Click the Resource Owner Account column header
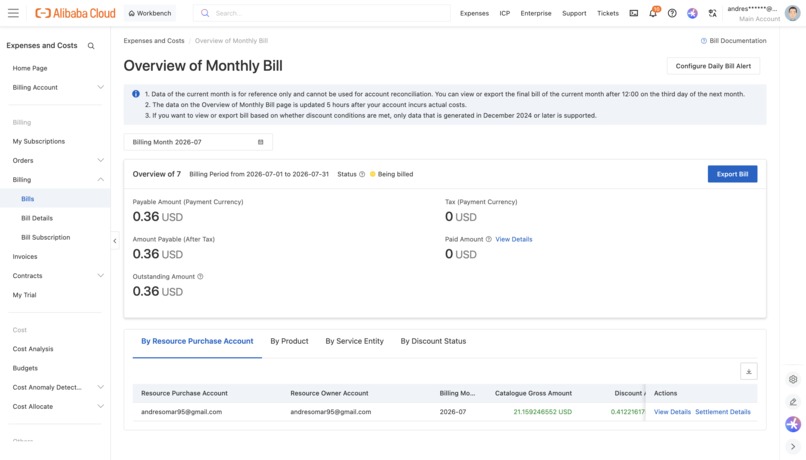806x460 pixels. 329,393
